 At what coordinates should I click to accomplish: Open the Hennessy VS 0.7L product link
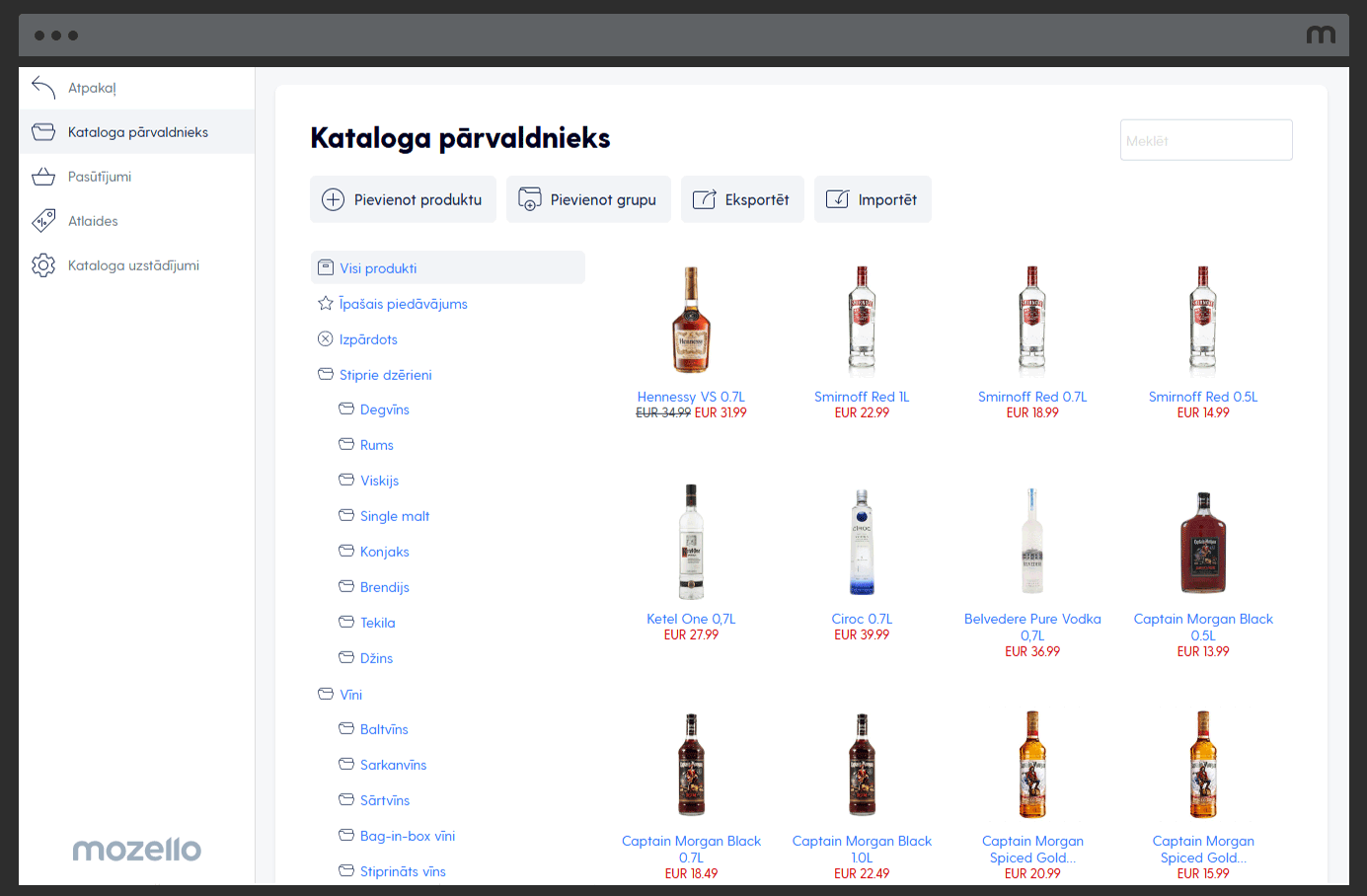click(x=691, y=397)
